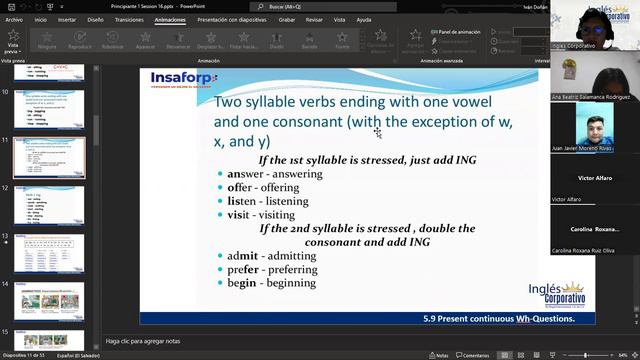Image resolution: width=640 pixels, height=360 pixels.
Task: Open the Ayuda tab
Action: (x=364, y=20)
